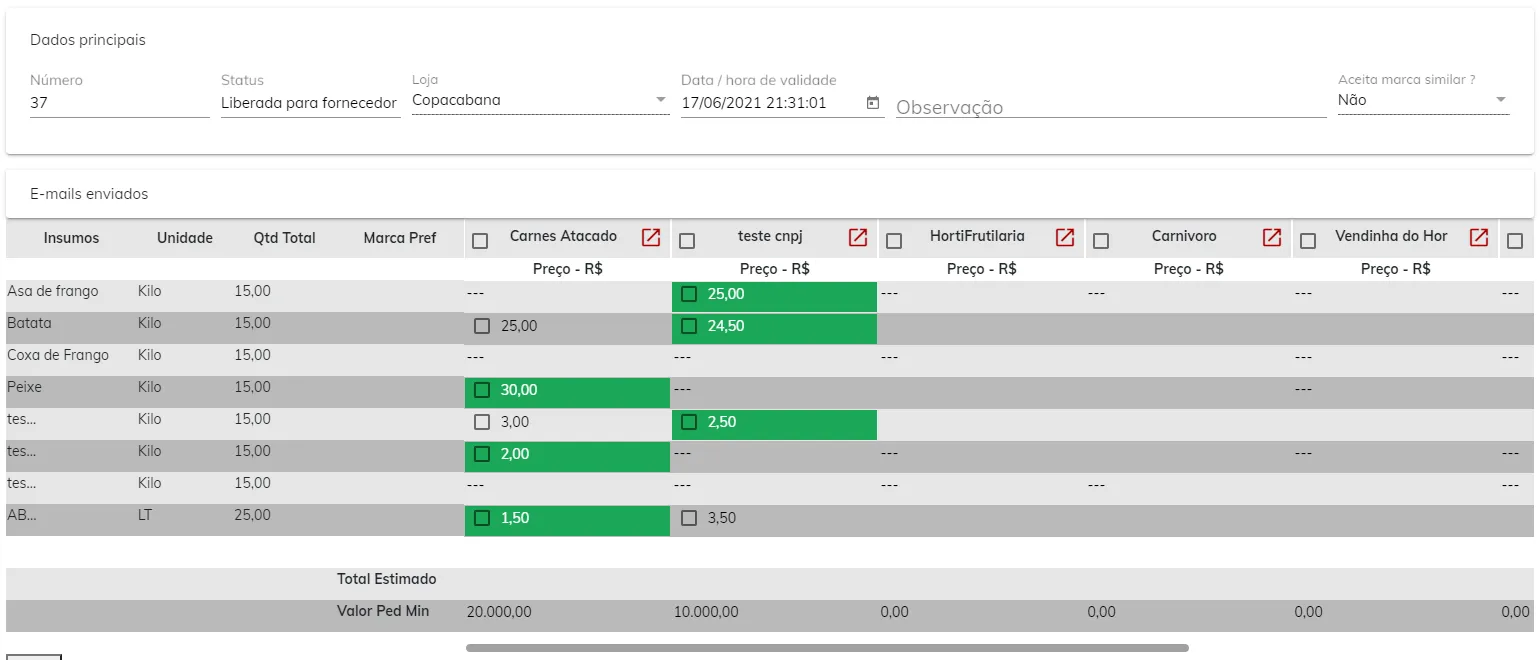Viewport: 1540px width, 660px height.
Task: Select the Peixe 30,00 price checkbox
Action: click(482, 390)
